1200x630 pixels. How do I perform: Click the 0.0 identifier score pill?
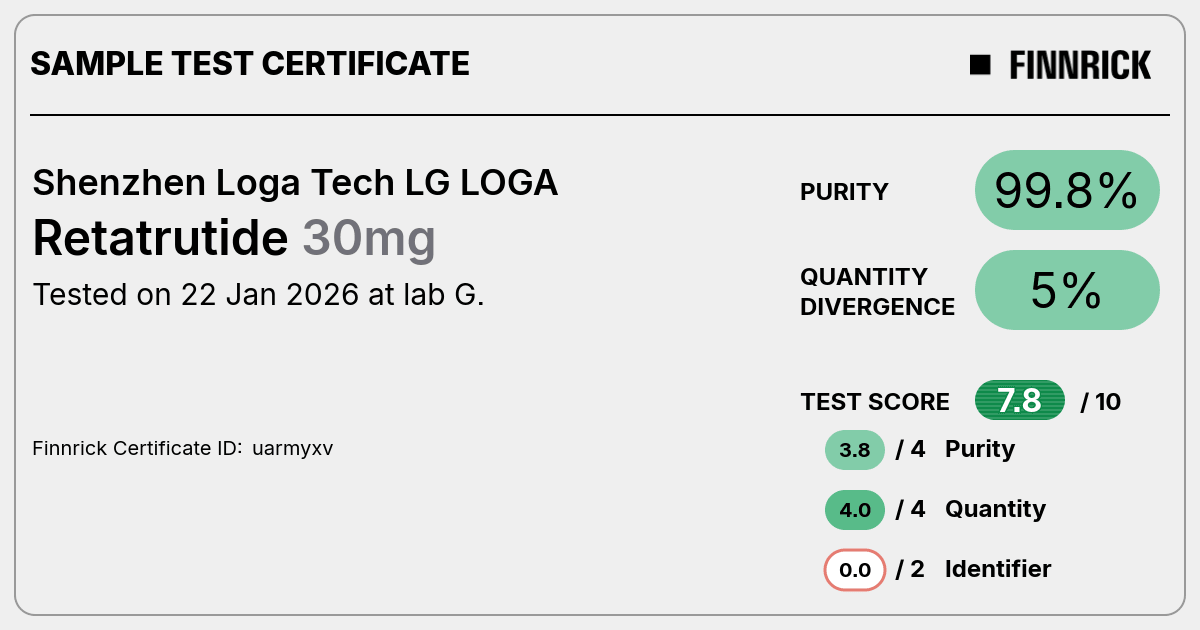tap(855, 570)
